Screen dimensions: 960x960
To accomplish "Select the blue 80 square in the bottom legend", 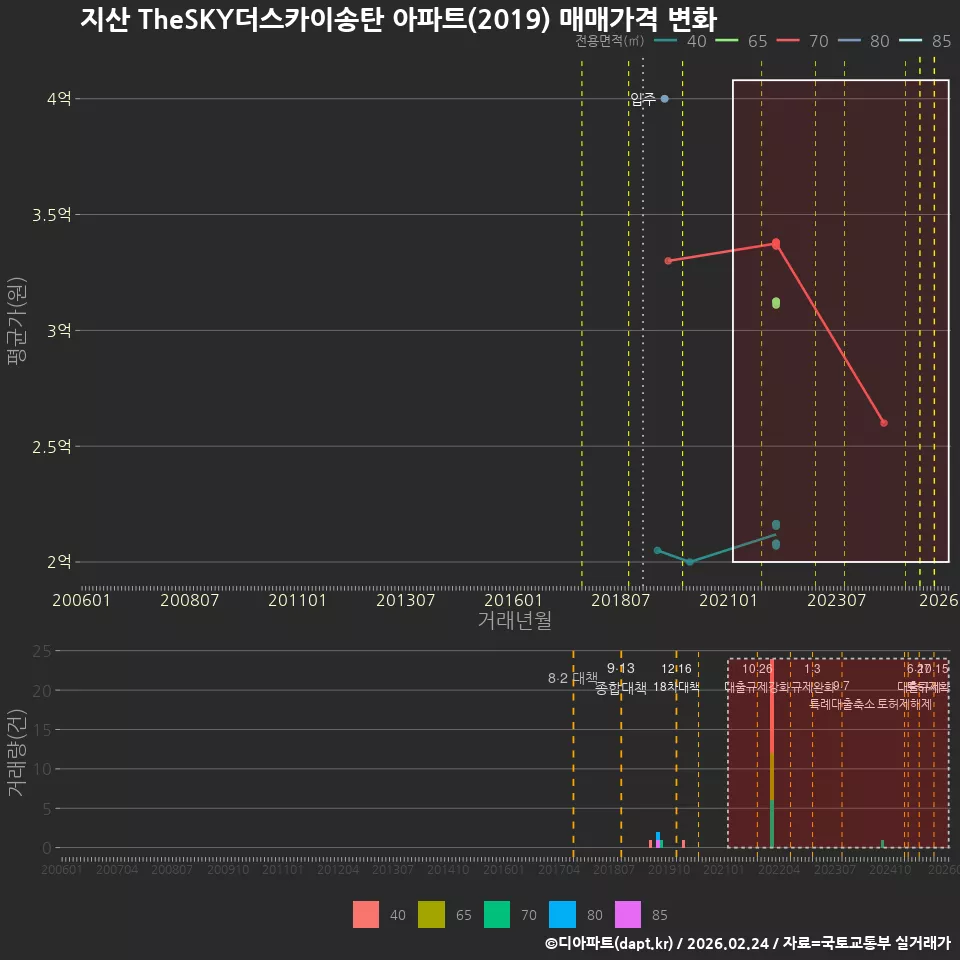I will (562, 915).
